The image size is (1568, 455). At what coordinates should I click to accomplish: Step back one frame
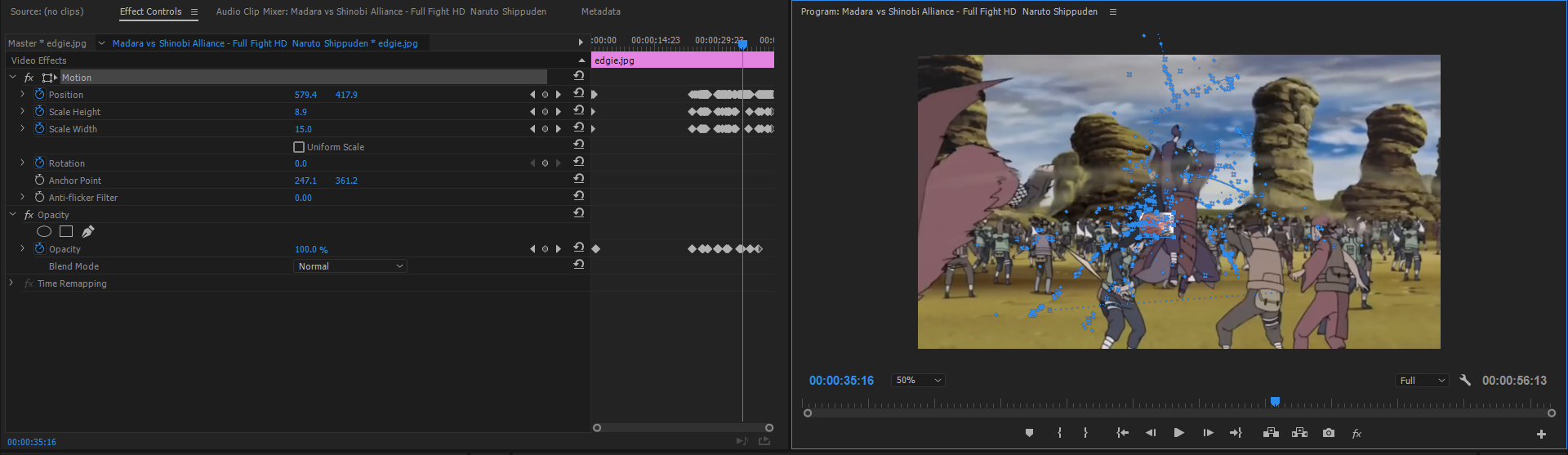coord(1151,433)
